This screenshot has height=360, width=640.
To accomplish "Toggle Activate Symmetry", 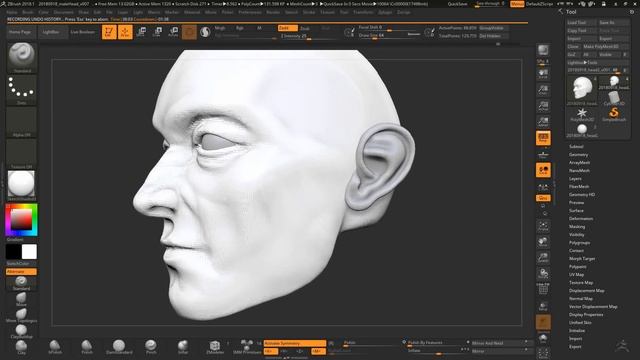I will pos(295,343).
